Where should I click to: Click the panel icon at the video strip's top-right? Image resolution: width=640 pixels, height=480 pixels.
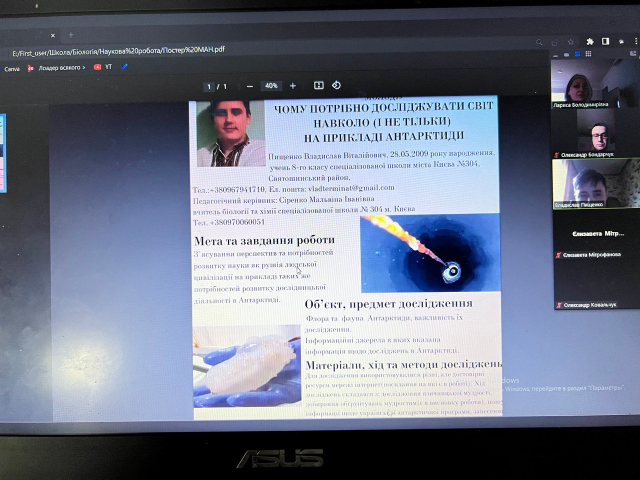pyautogui.click(x=633, y=53)
